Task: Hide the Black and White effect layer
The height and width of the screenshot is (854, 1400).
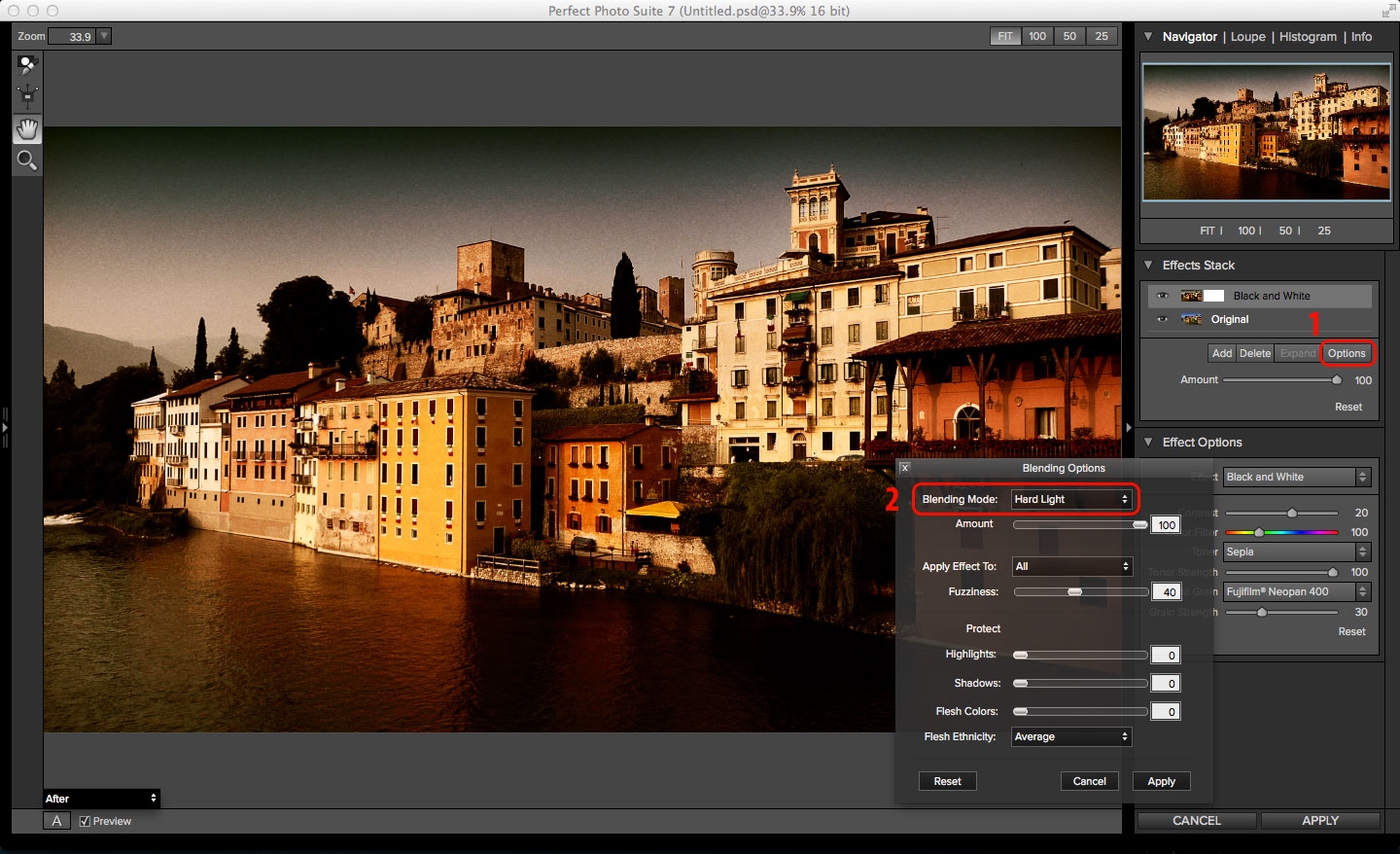Action: tap(1163, 295)
